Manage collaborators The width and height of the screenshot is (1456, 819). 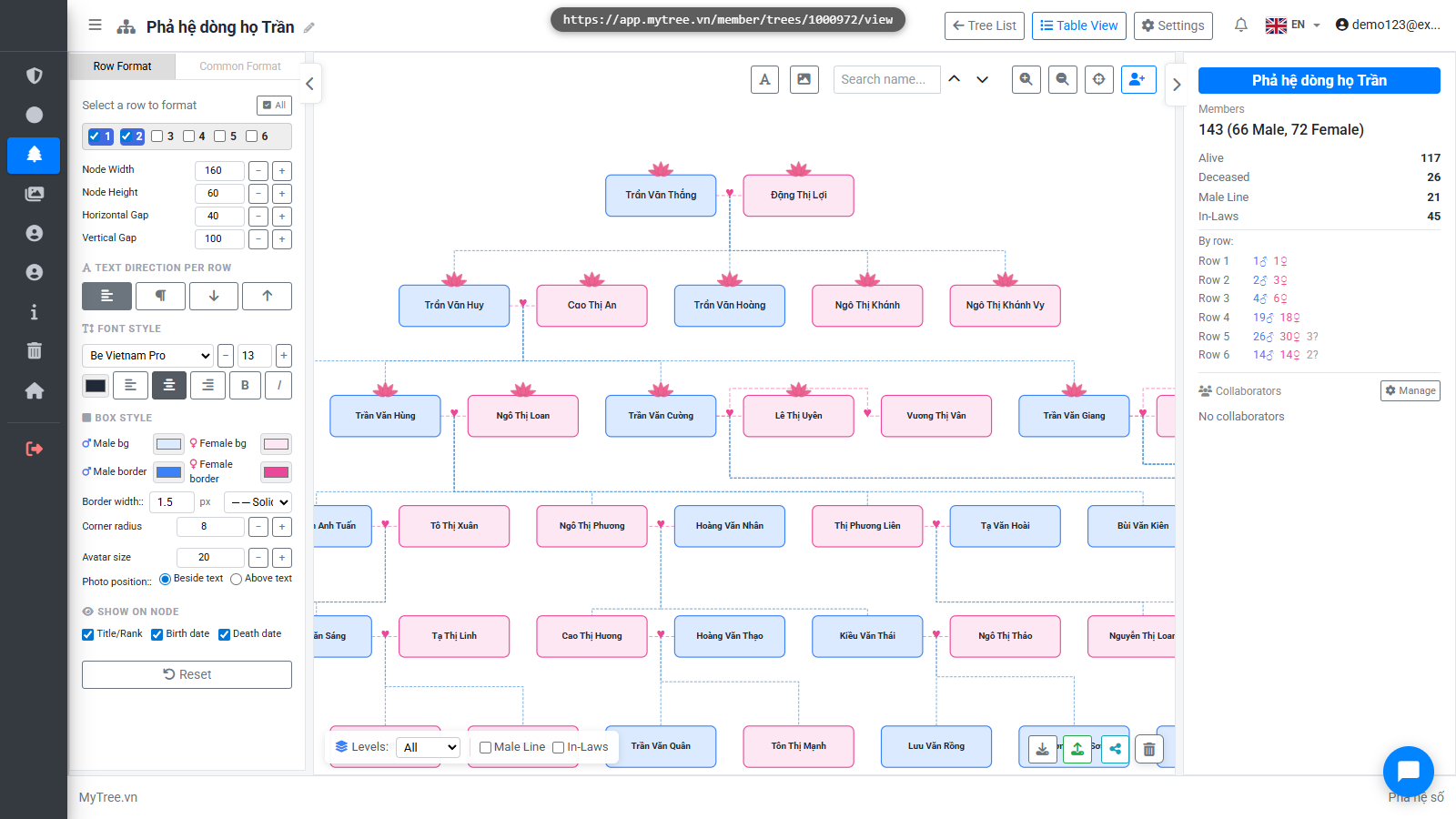click(1410, 390)
